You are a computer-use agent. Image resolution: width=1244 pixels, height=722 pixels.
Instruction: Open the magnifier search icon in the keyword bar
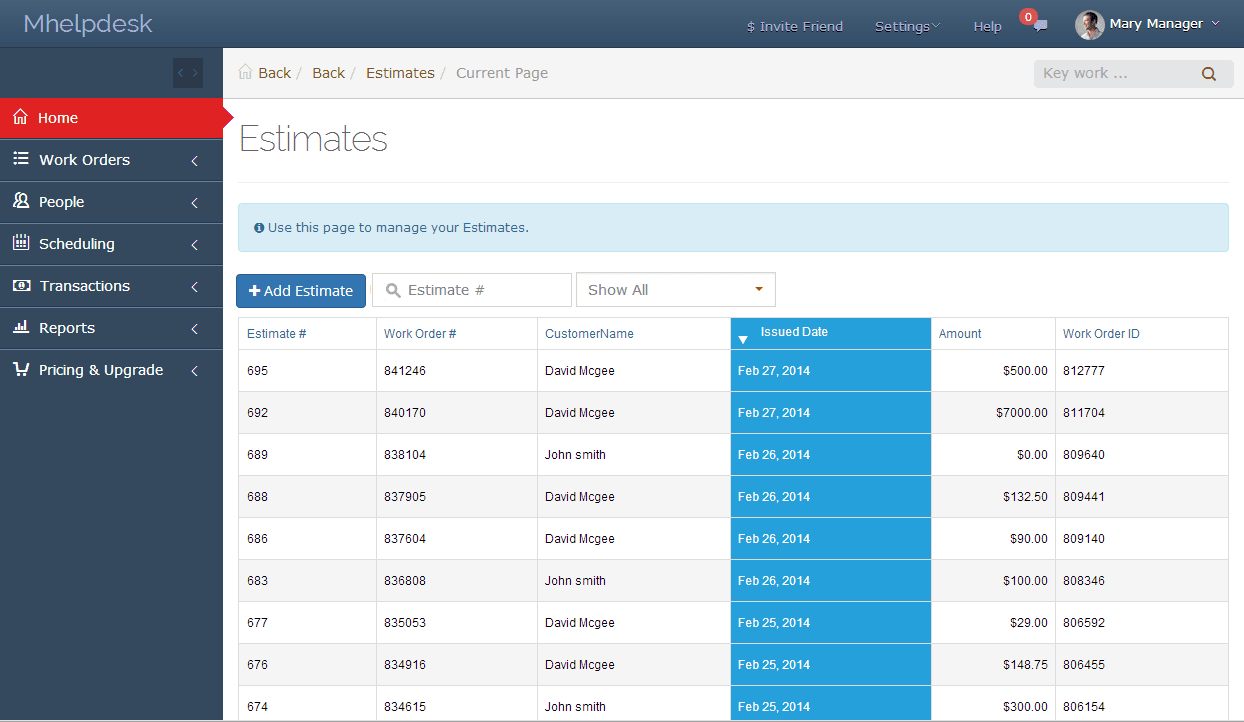coord(1209,73)
